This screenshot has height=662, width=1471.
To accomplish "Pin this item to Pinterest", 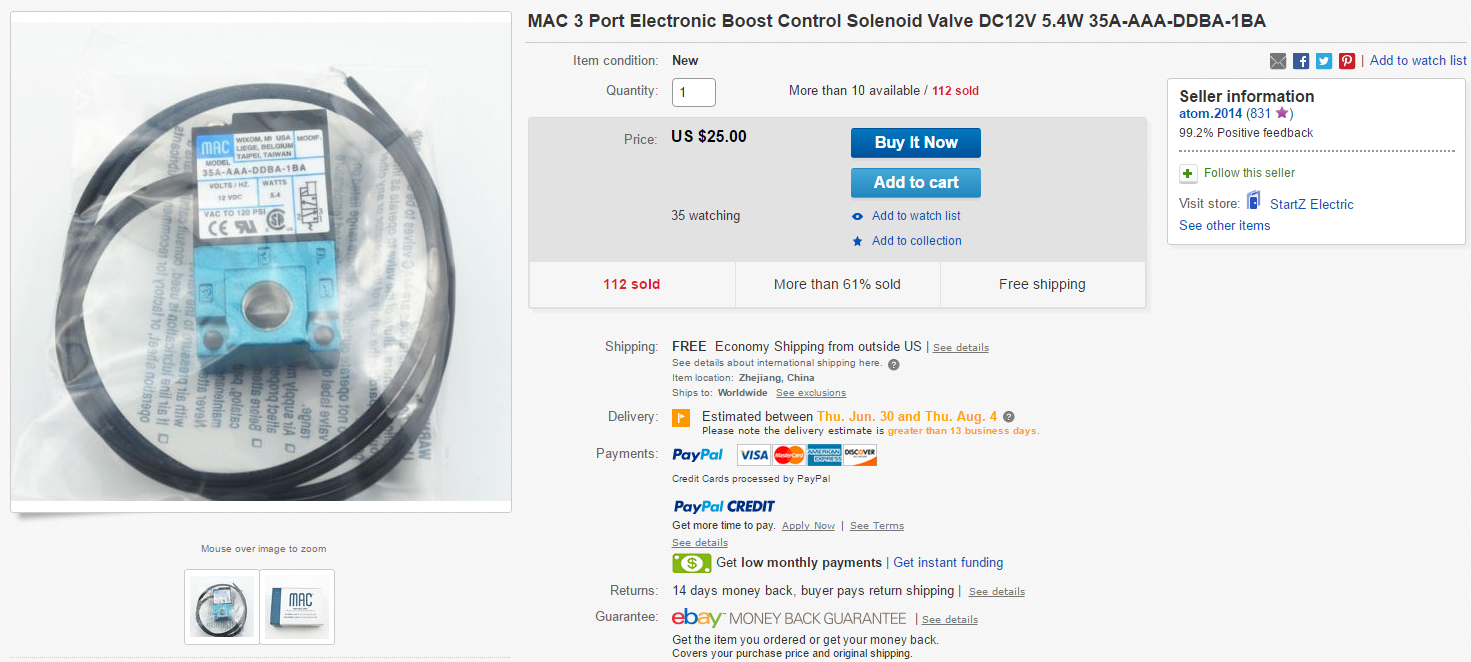I will coord(1346,61).
